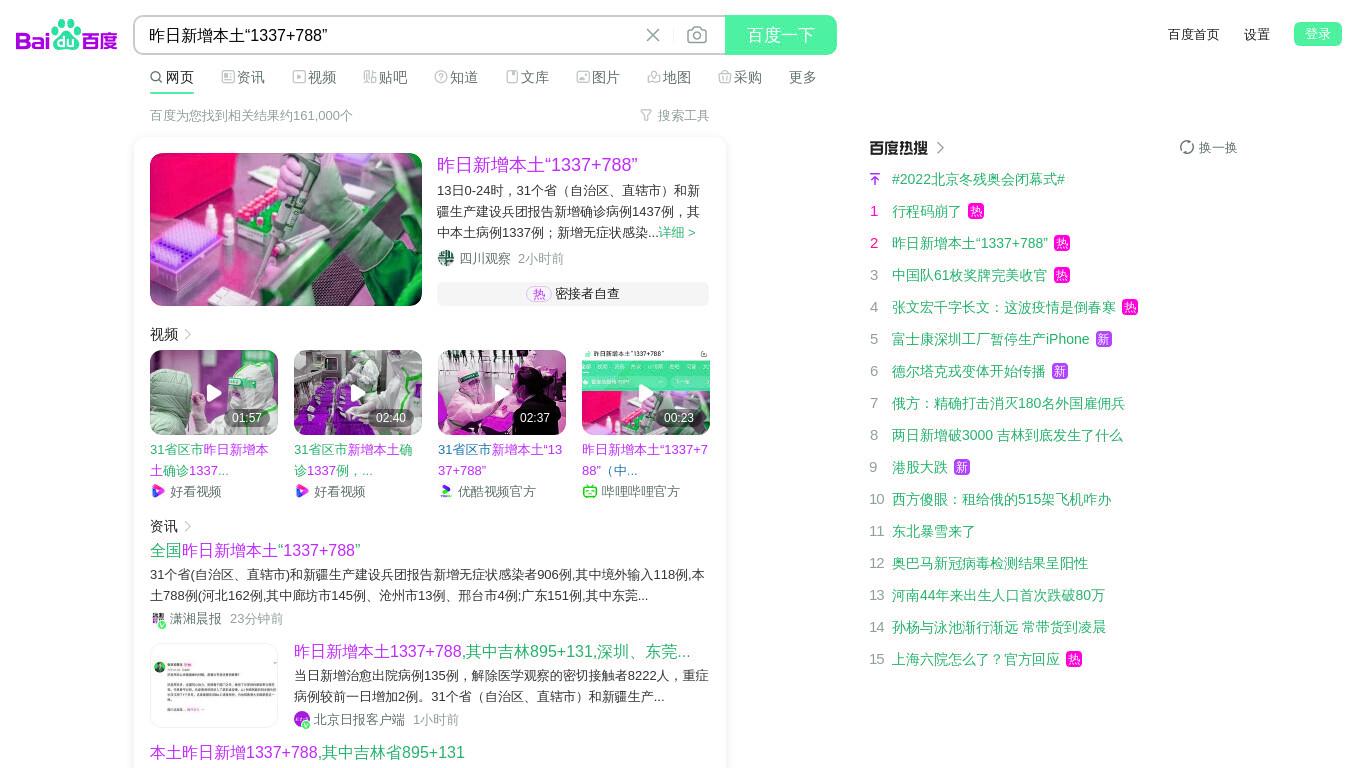Expand the 资讯 section arrow

188,526
